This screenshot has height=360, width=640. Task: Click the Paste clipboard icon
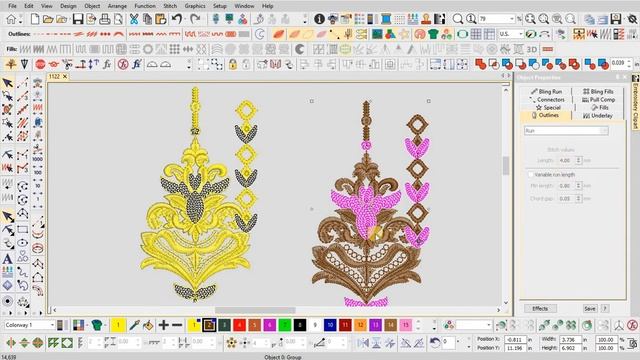click(x=161, y=19)
